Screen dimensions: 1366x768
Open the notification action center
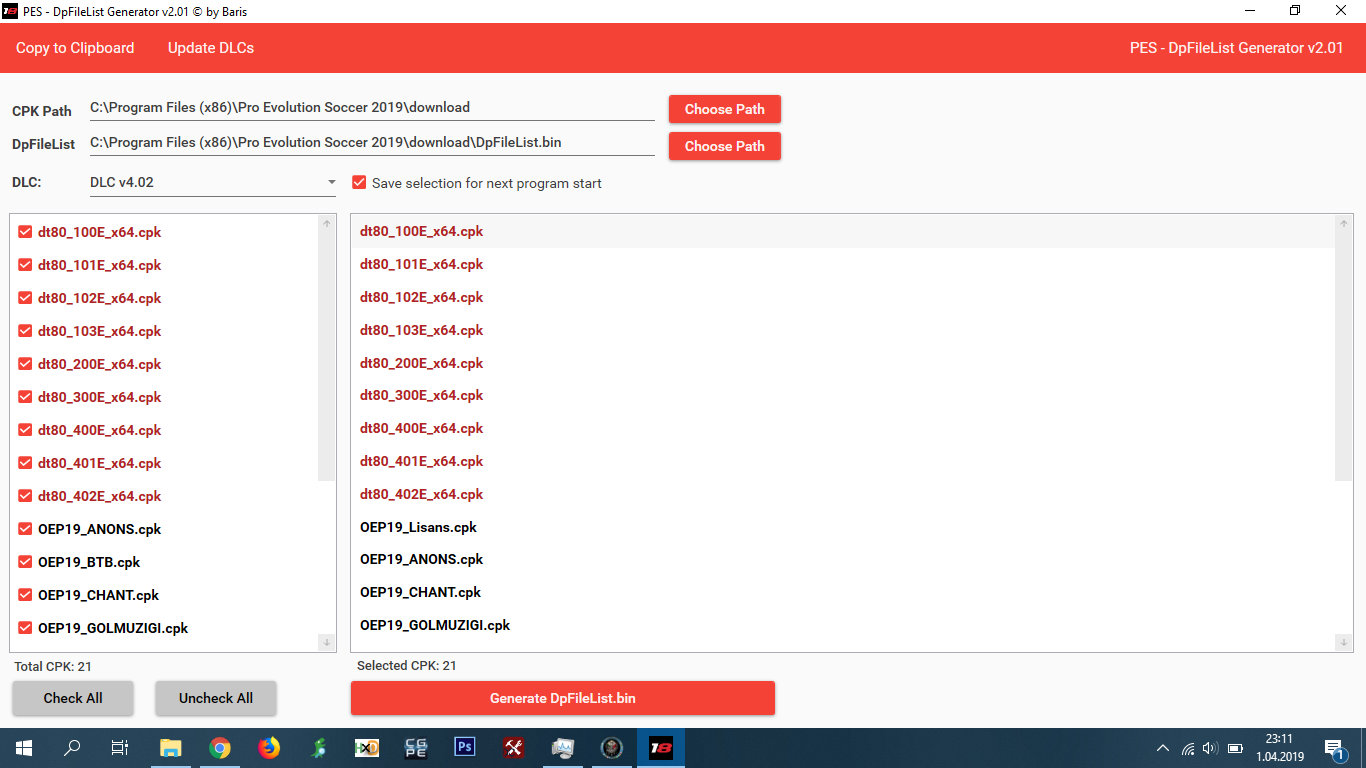1334,748
